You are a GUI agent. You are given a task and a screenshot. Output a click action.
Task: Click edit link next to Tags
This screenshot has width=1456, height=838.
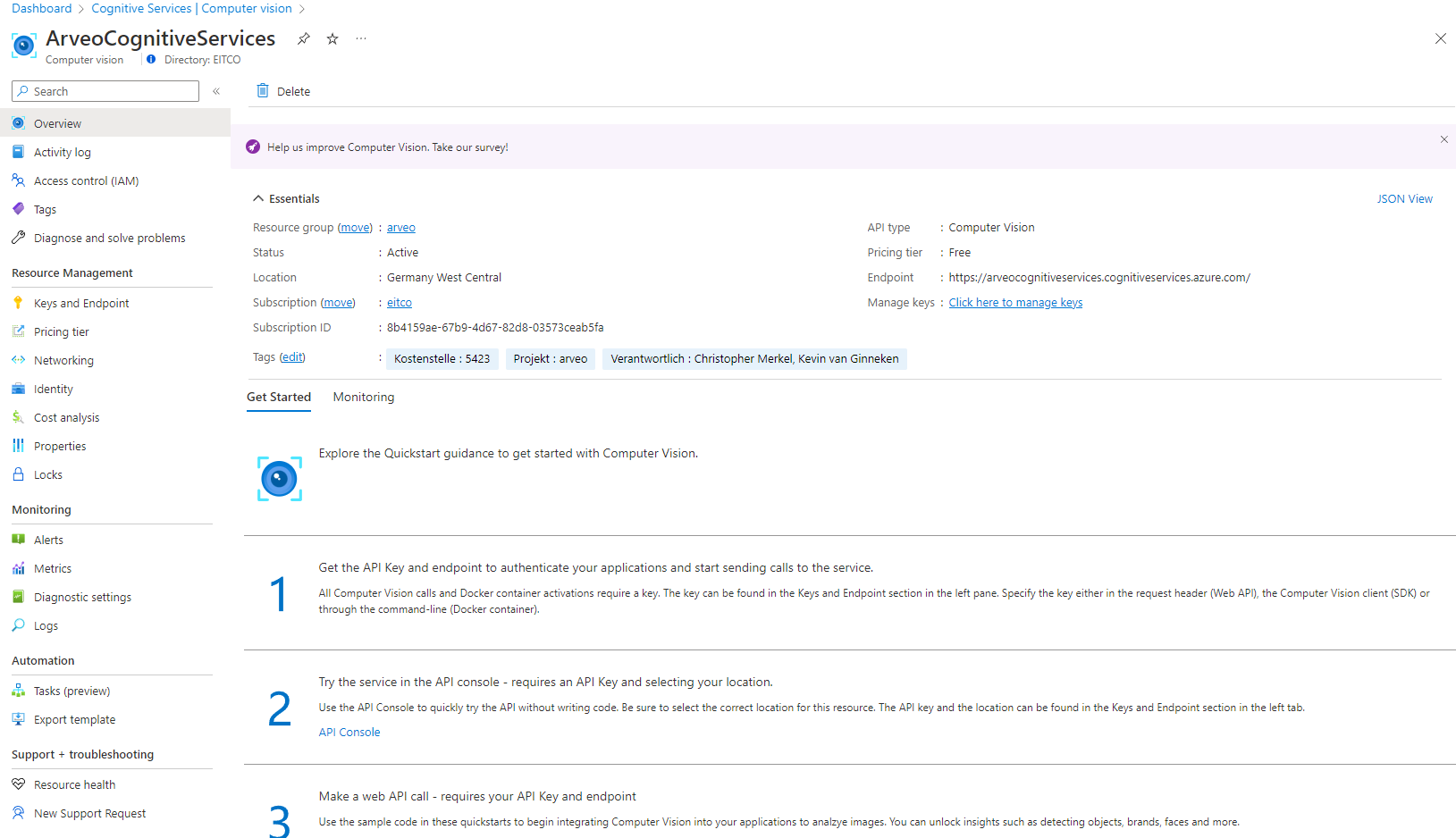(x=292, y=357)
